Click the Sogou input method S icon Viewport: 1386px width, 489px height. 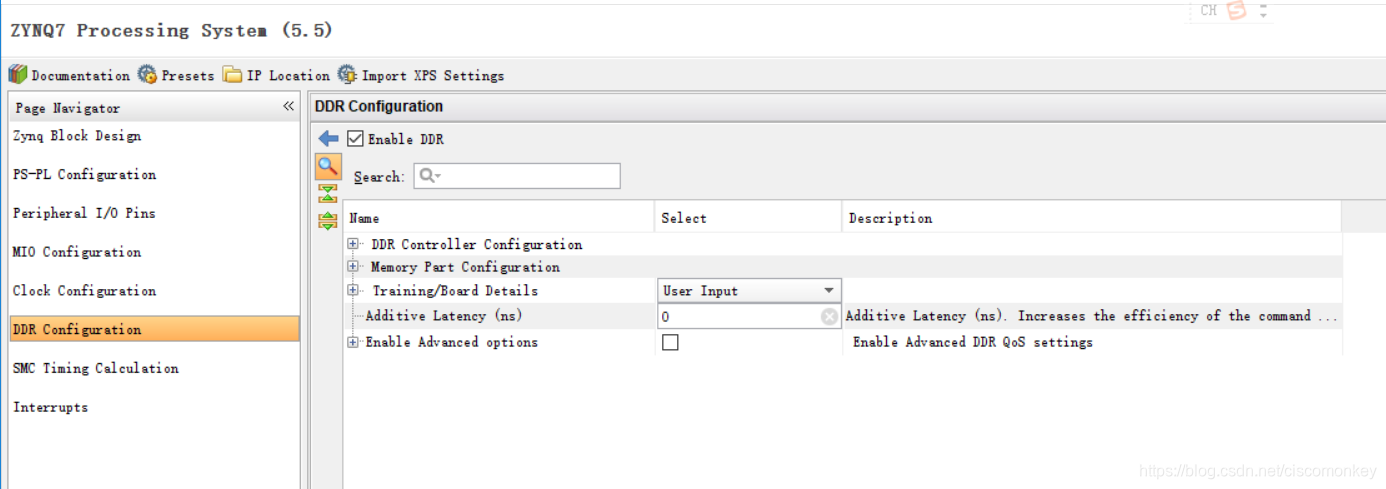tap(1237, 11)
